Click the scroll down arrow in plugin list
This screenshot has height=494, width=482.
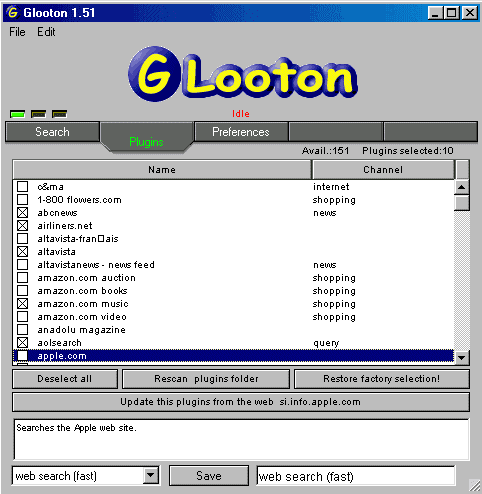coord(462,358)
